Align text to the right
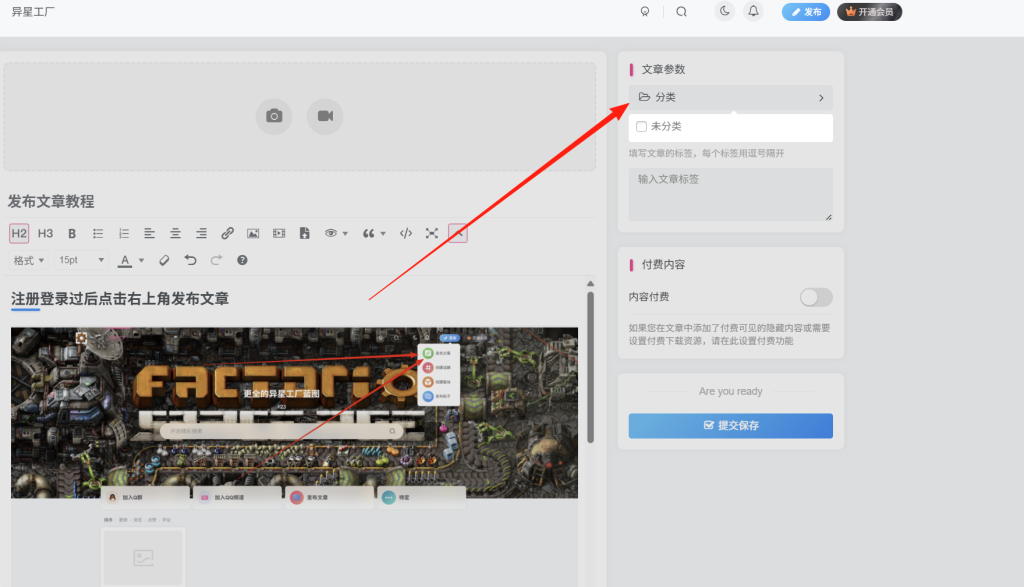 click(201, 233)
